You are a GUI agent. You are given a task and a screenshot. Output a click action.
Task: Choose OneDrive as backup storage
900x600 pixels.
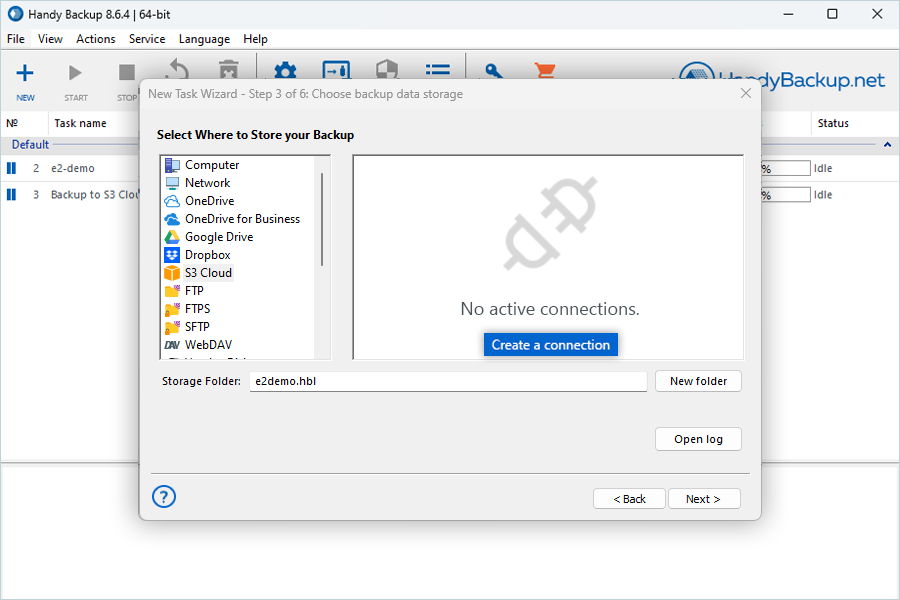pyautogui.click(x=210, y=201)
